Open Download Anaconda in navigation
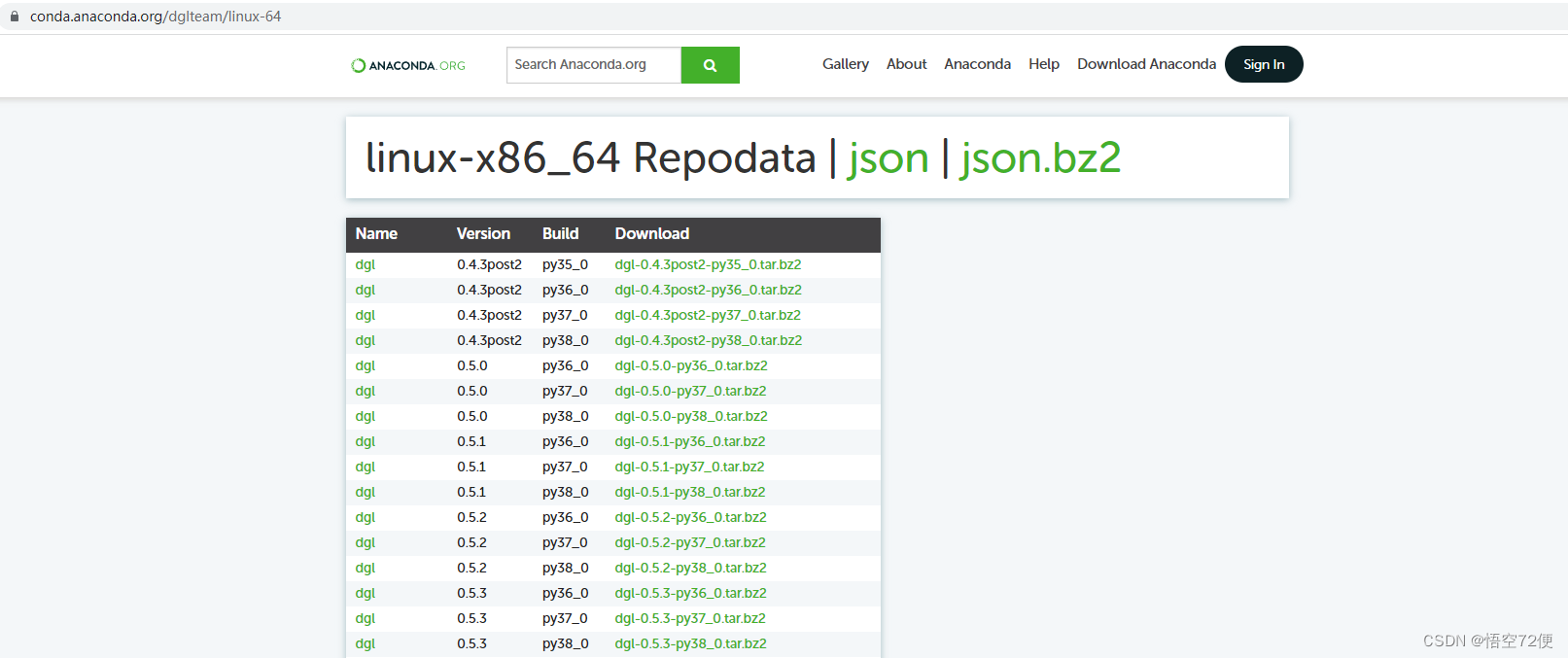Image resolution: width=1568 pixels, height=658 pixels. [1147, 64]
